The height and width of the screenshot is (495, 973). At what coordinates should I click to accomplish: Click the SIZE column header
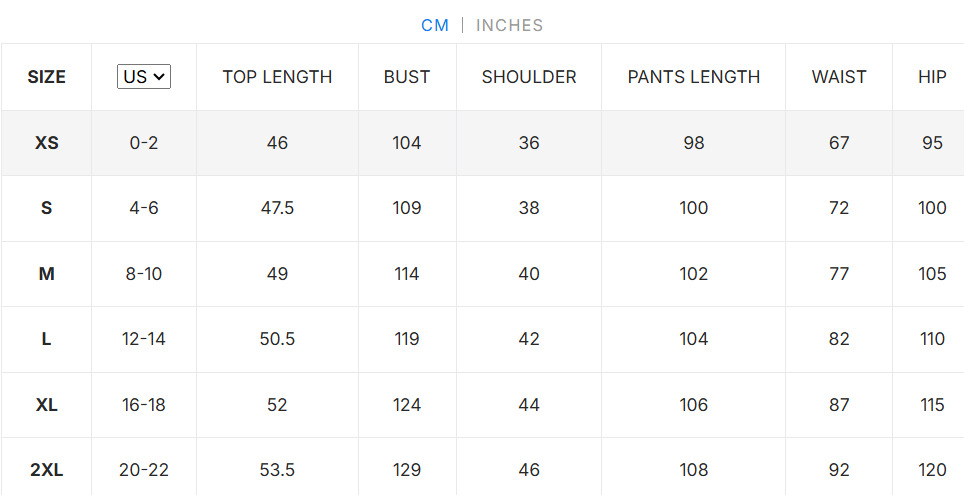[x=47, y=77]
